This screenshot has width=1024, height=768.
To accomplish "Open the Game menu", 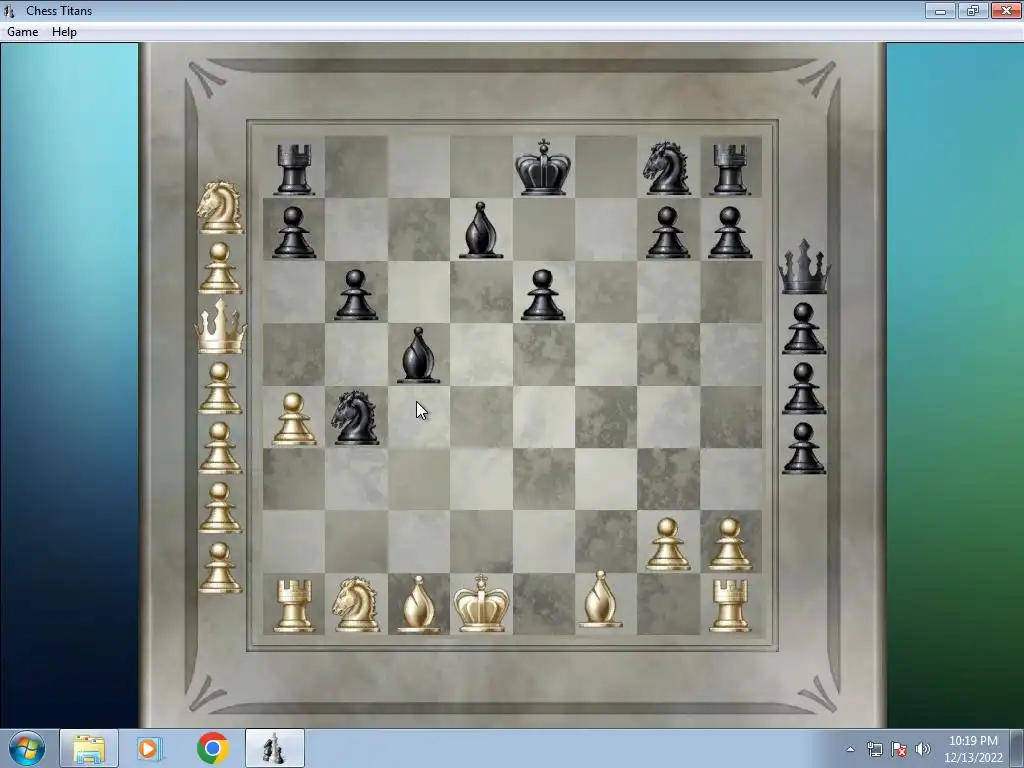I will pos(22,32).
